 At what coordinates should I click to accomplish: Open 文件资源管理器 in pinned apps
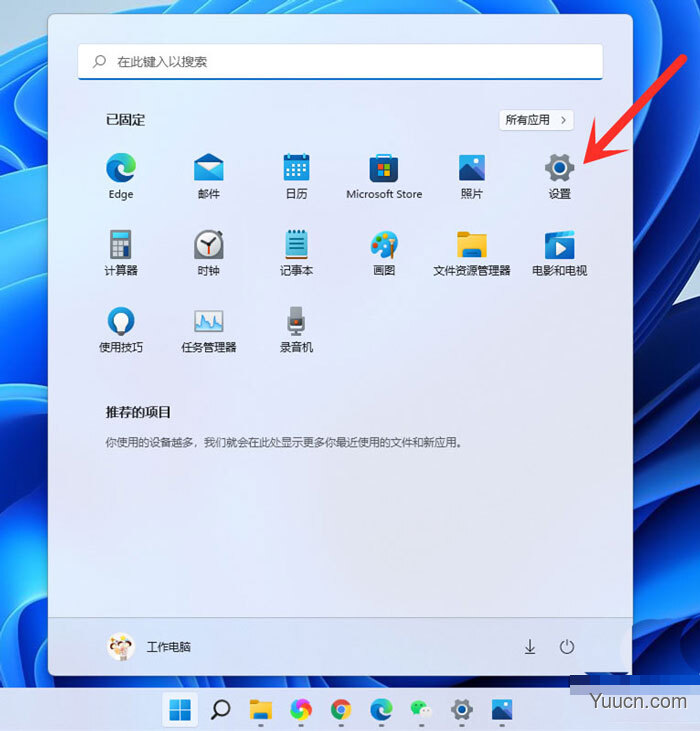click(472, 253)
